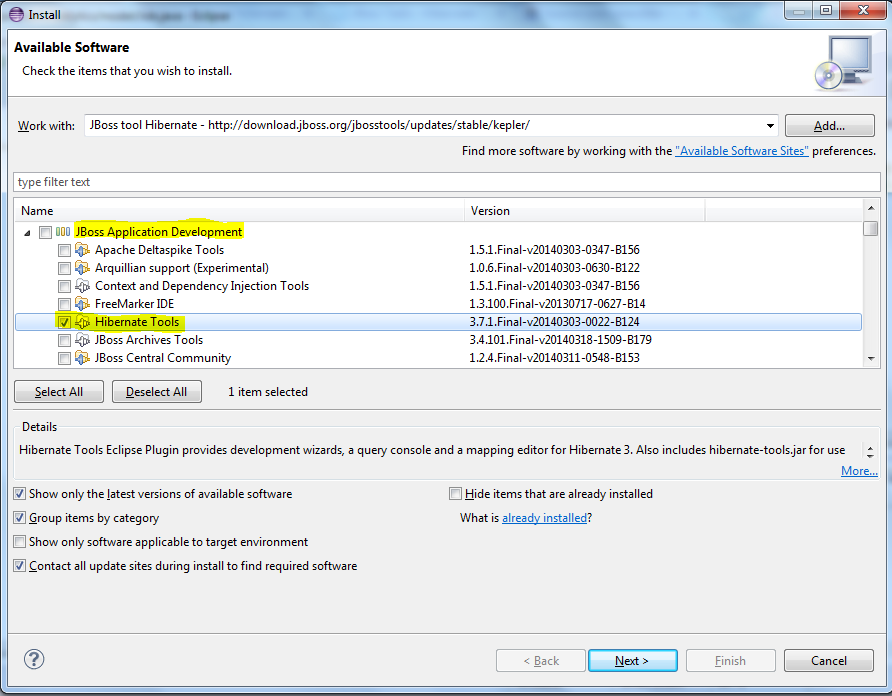Click the More details link
892x696 pixels.
858,470
